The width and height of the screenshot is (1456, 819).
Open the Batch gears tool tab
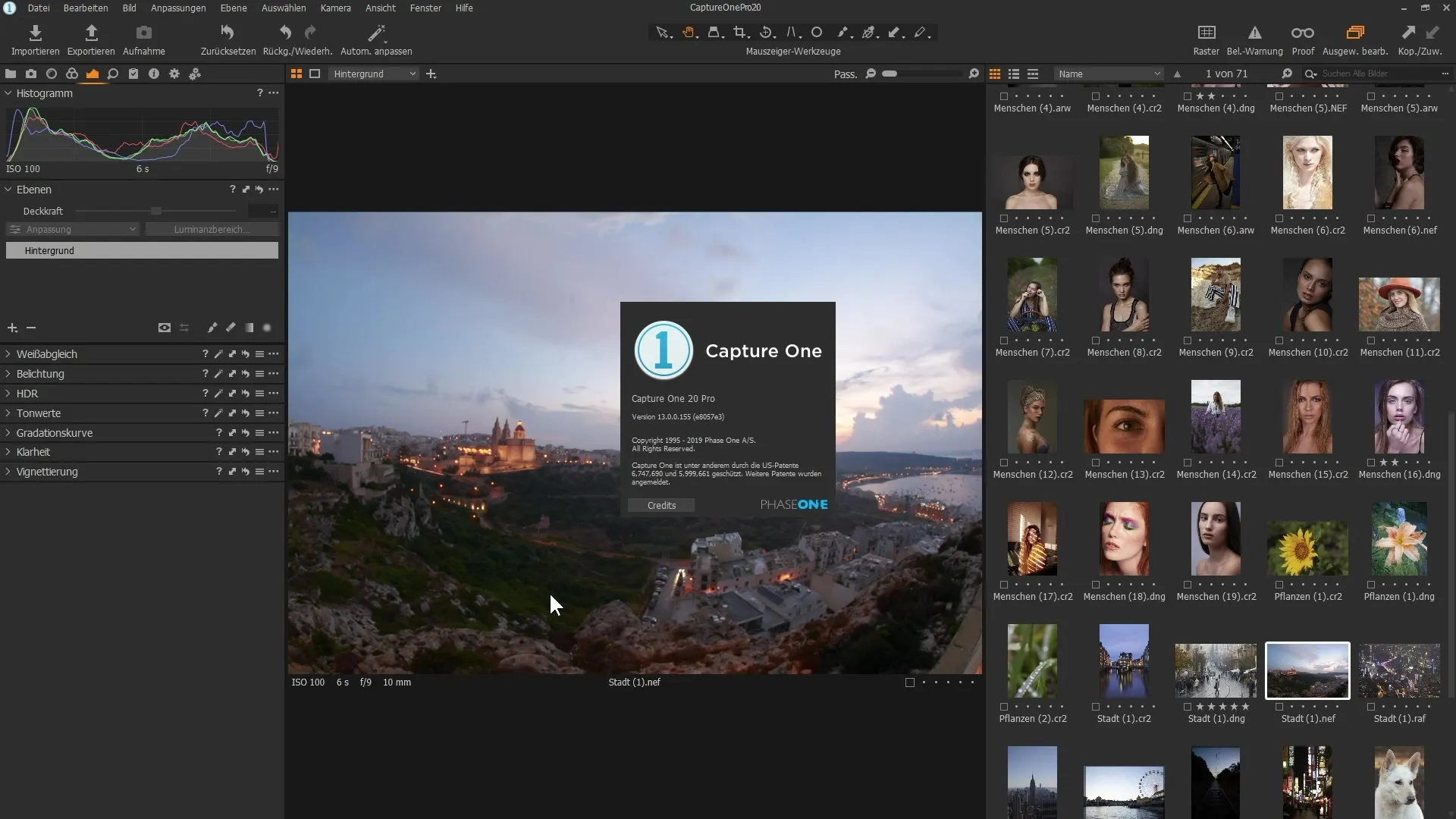tap(195, 74)
